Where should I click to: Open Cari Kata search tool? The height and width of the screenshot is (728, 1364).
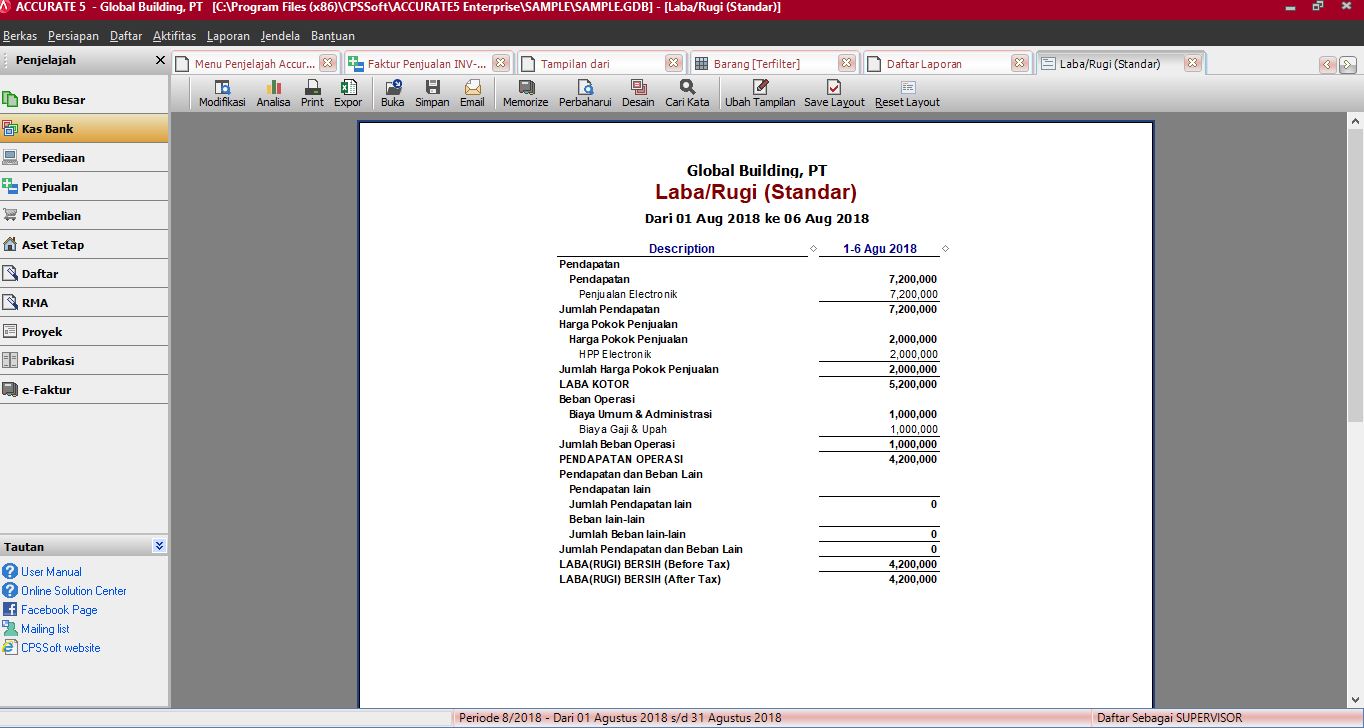tap(687, 93)
